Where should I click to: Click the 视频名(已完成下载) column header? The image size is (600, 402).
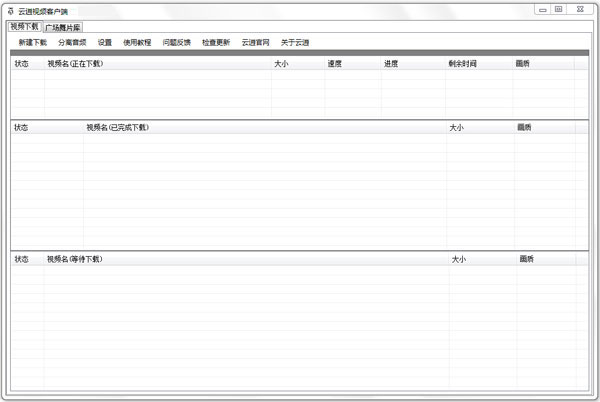[x=117, y=127]
